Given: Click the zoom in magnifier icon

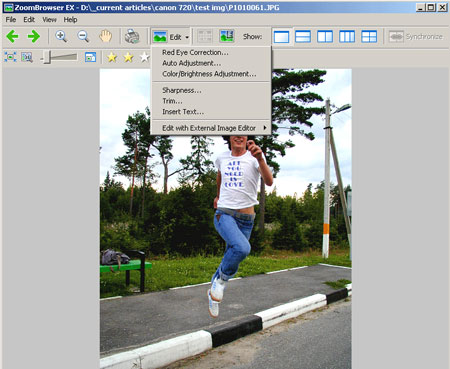Looking at the screenshot, I should click(x=61, y=36).
